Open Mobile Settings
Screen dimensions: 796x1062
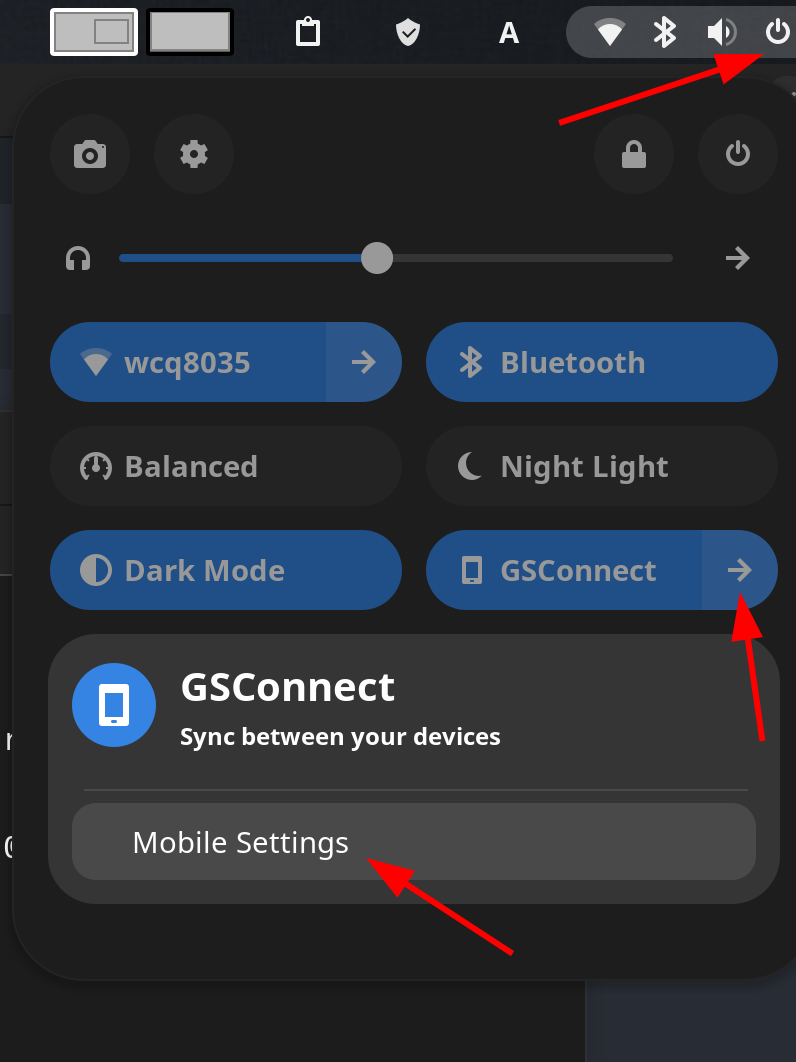coord(414,842)
